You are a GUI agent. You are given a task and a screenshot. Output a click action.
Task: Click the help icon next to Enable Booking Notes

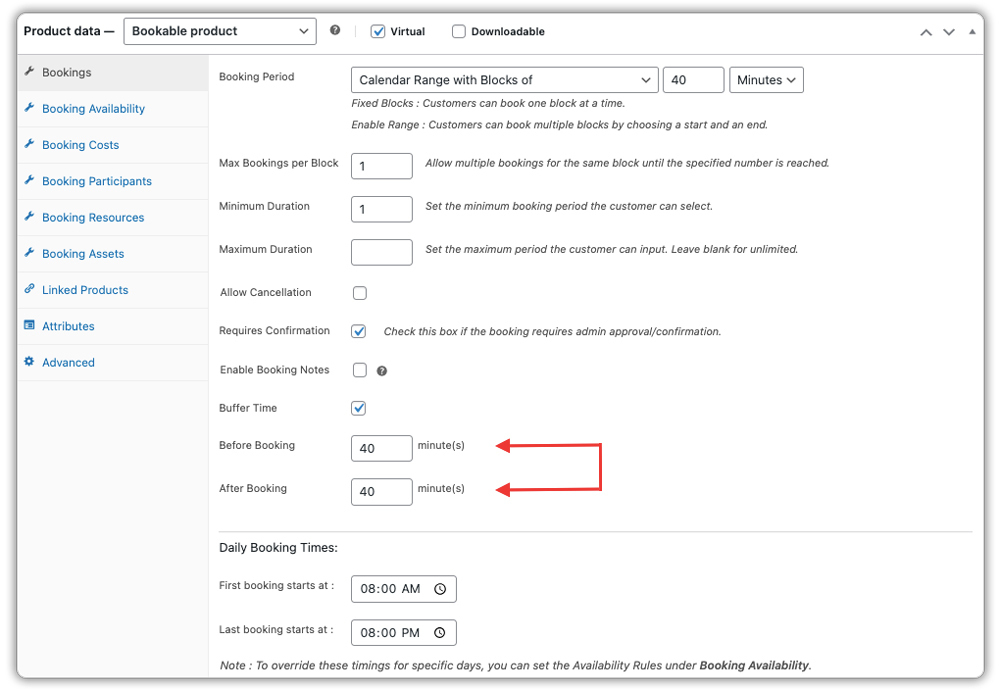(382, 371)
